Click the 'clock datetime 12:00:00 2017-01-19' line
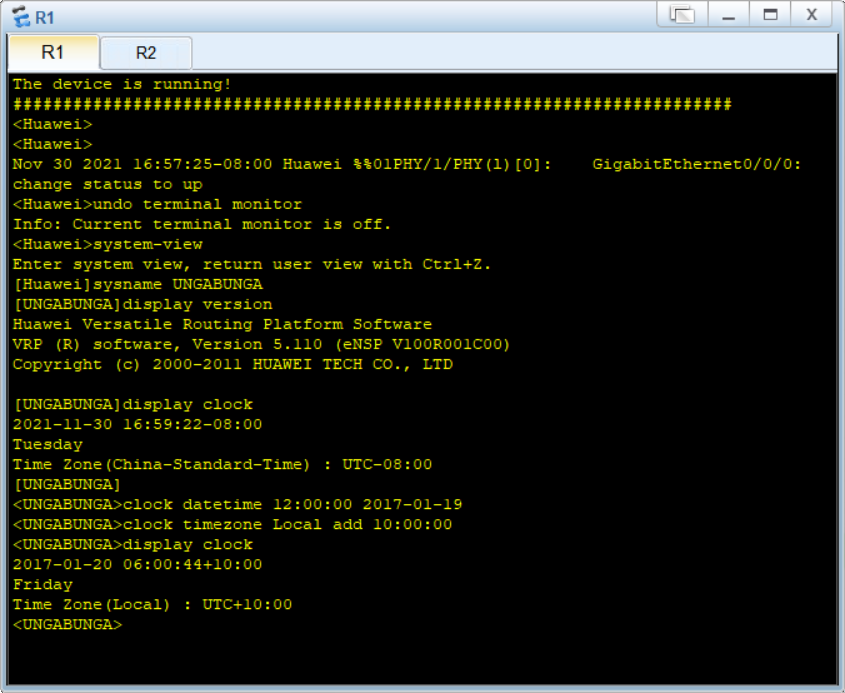Screen dimensions: 845x693 pyautogui.click(x=237, y=504)
